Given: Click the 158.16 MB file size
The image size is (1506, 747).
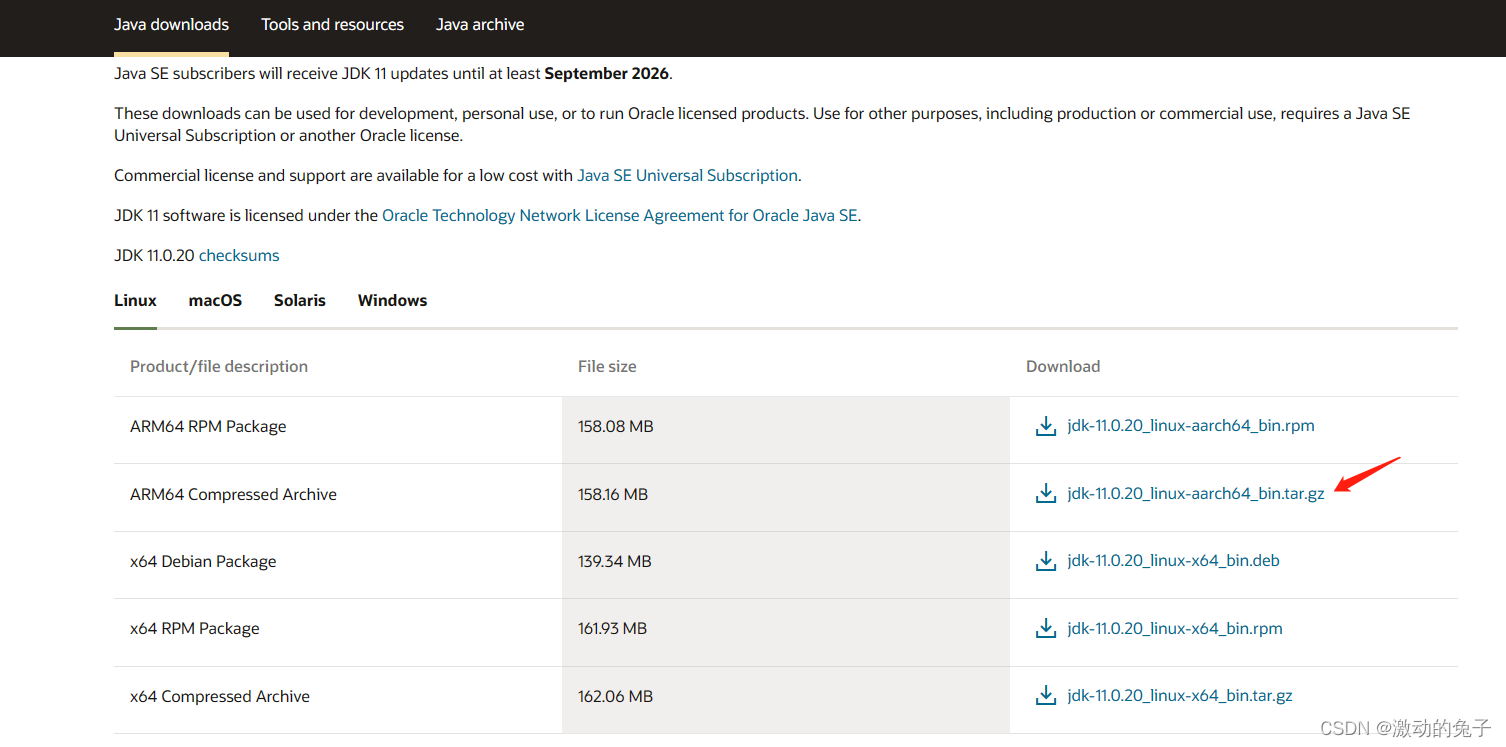Looking at the screenshot, I should [x=613, y=495].
